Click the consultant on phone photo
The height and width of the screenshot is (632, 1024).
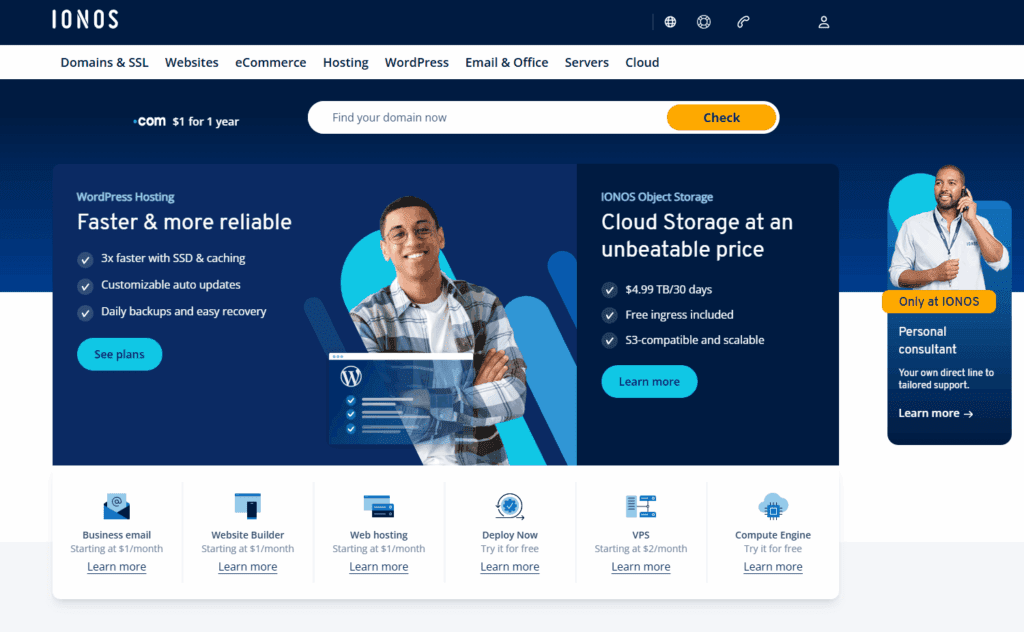pos(947,229)
